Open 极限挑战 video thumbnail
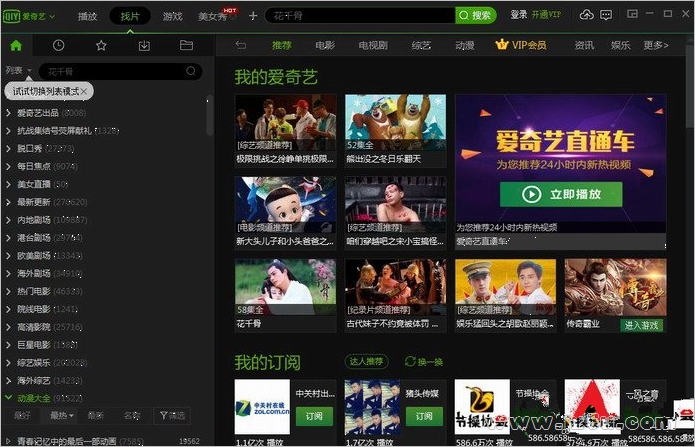The image size is (695, 447). [x=285, y=123]
